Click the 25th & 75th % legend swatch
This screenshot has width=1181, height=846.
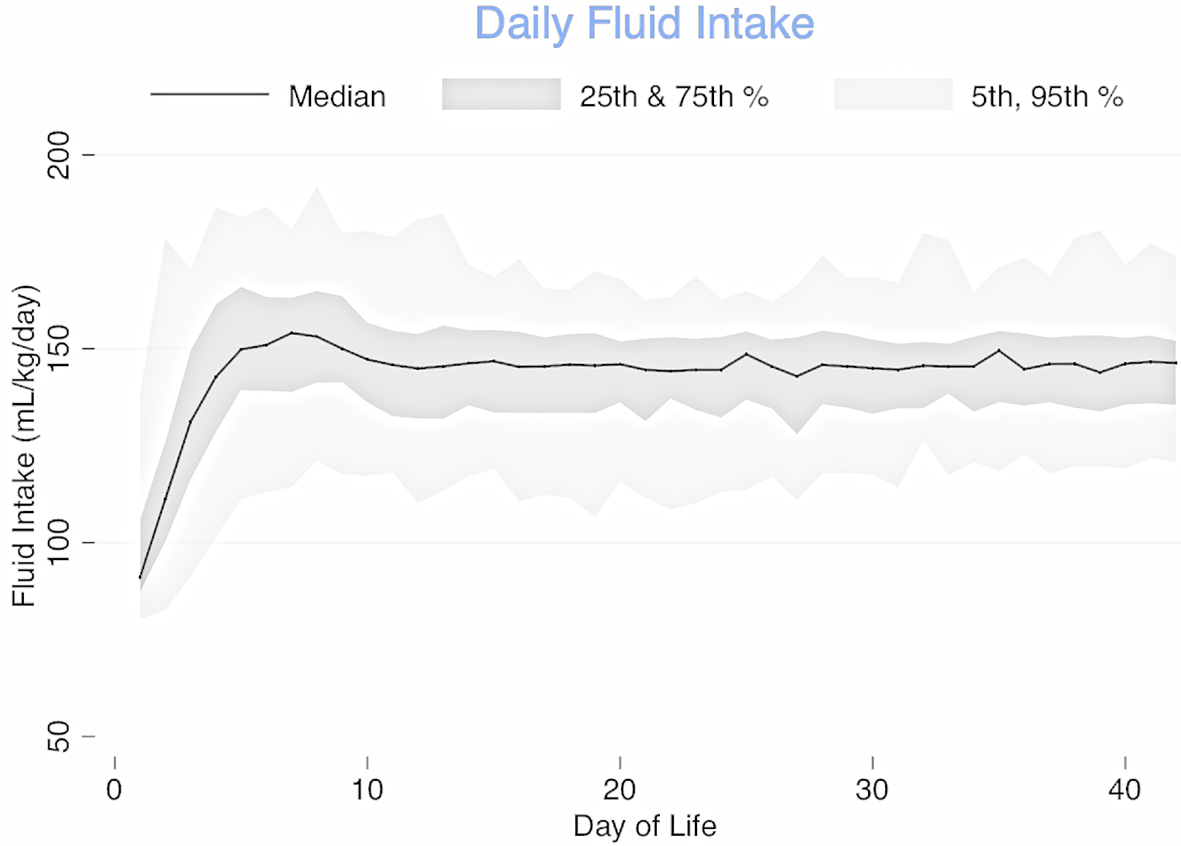pos(500,95)
